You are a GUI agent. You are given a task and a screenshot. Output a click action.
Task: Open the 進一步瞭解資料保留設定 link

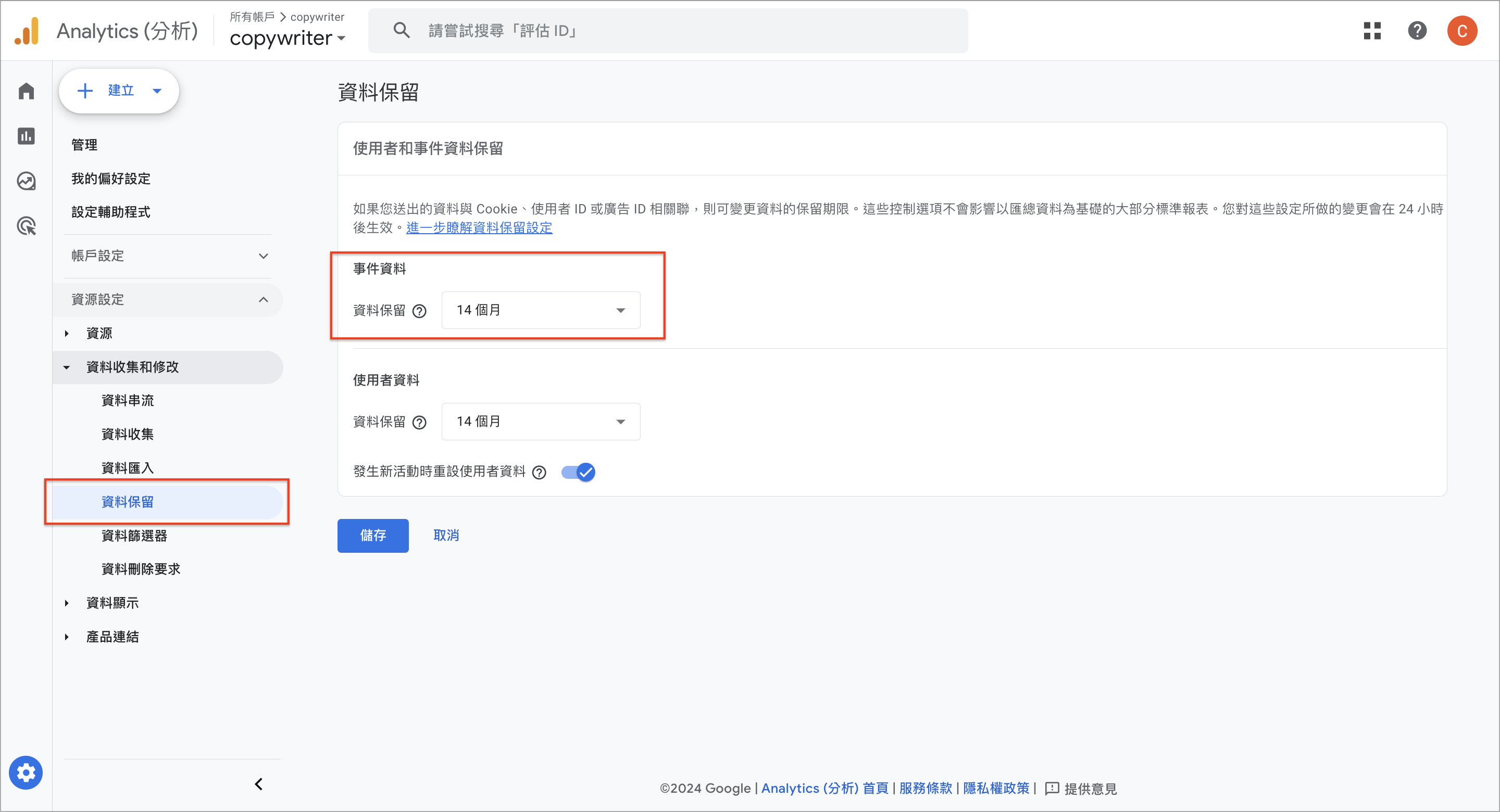[x=479, y=227]
